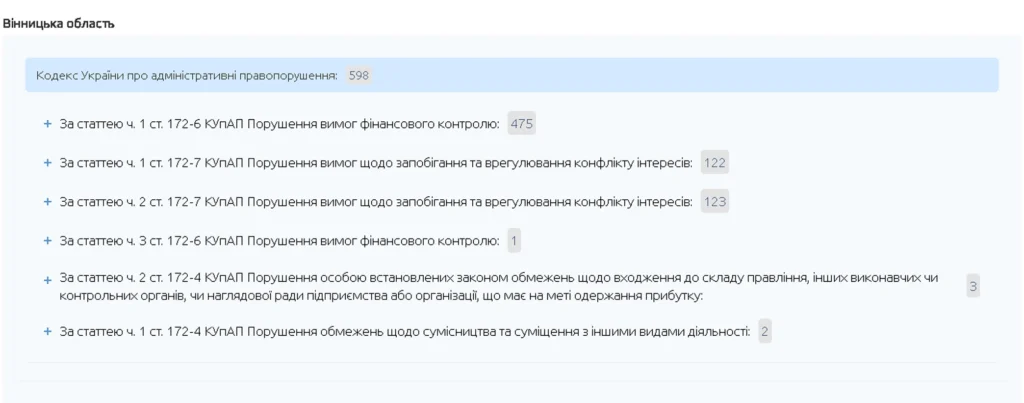The height and width of the screenshot is (403, 1024).
Task: Expand ч. 1 ст. 172-4 with plus icon
Action: (47, 331)
